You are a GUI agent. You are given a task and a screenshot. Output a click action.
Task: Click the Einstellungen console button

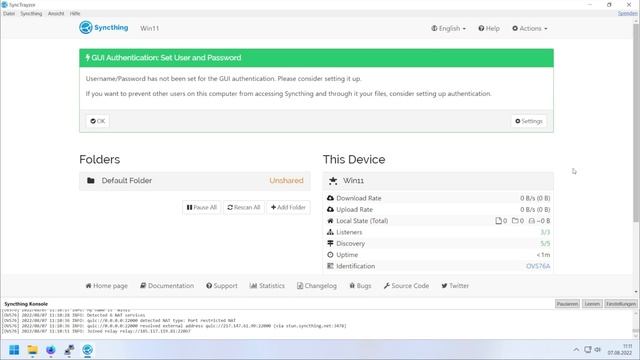620,304
